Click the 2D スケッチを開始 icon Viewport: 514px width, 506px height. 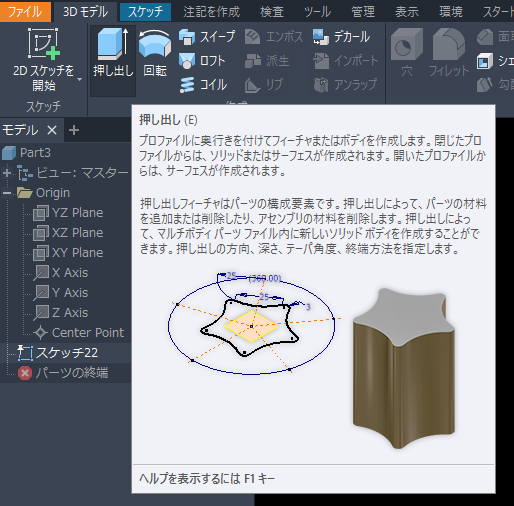click(44, 44)
